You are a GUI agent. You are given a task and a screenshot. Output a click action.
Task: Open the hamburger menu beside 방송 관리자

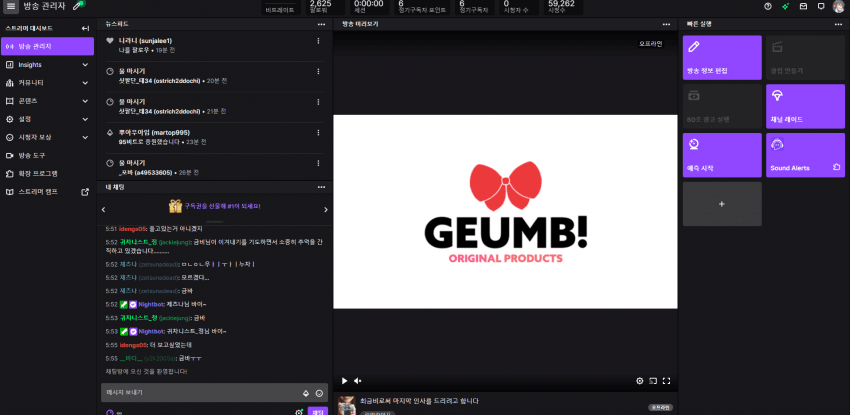tap(11, 7)
